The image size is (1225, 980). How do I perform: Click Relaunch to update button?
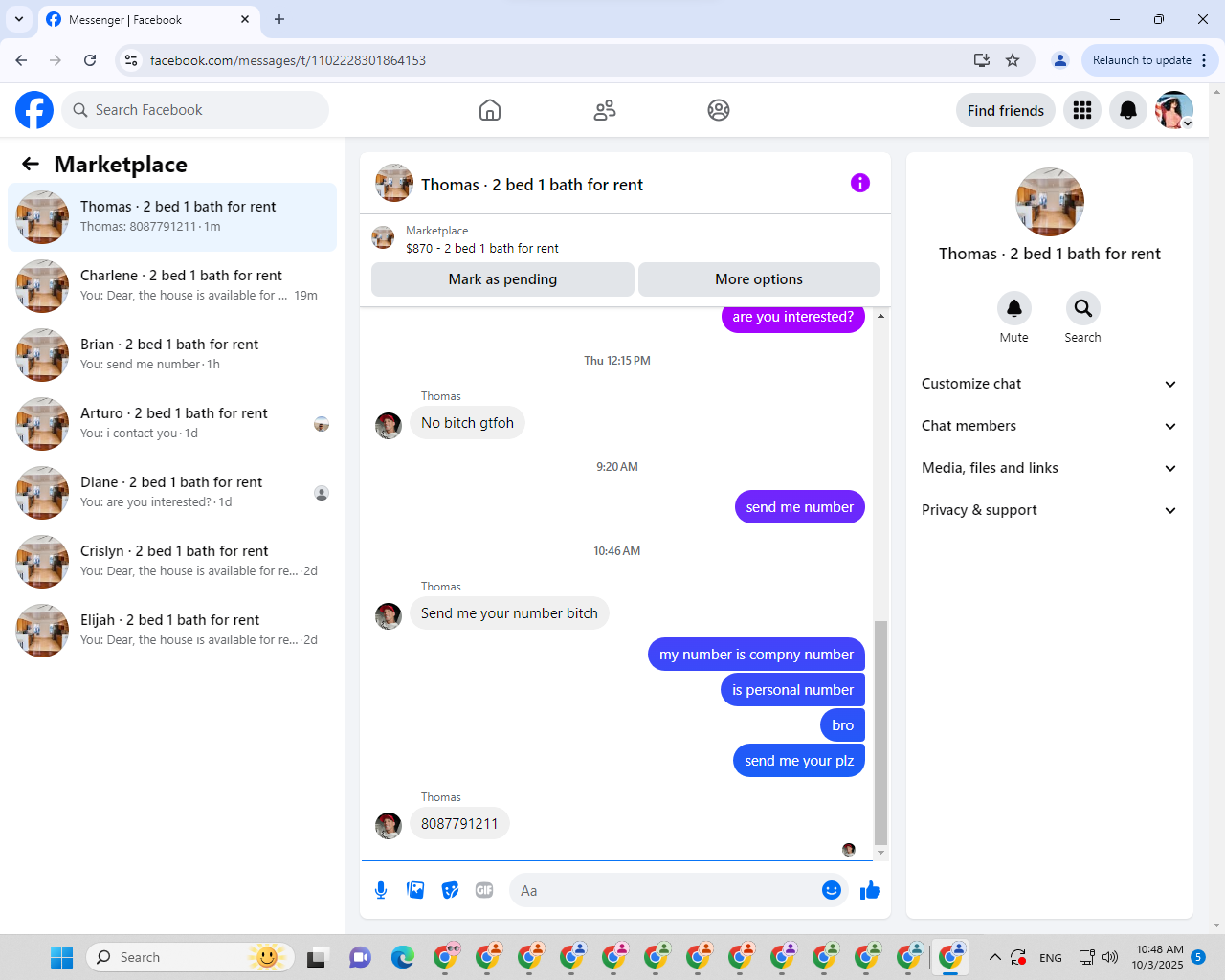click(x=1149, y=60)
